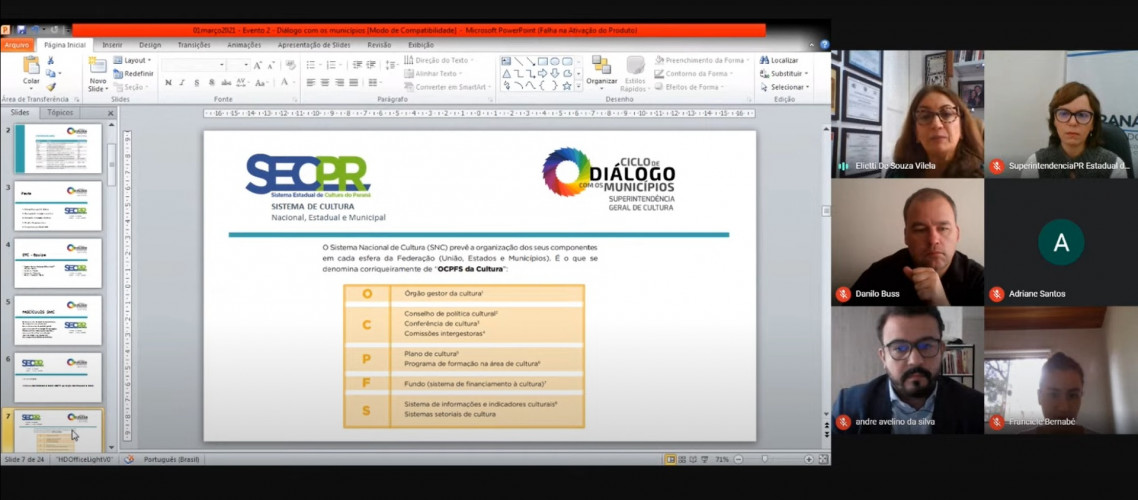
Task: Switch to the Tópicos pane tab
Action: coord(60,113)
